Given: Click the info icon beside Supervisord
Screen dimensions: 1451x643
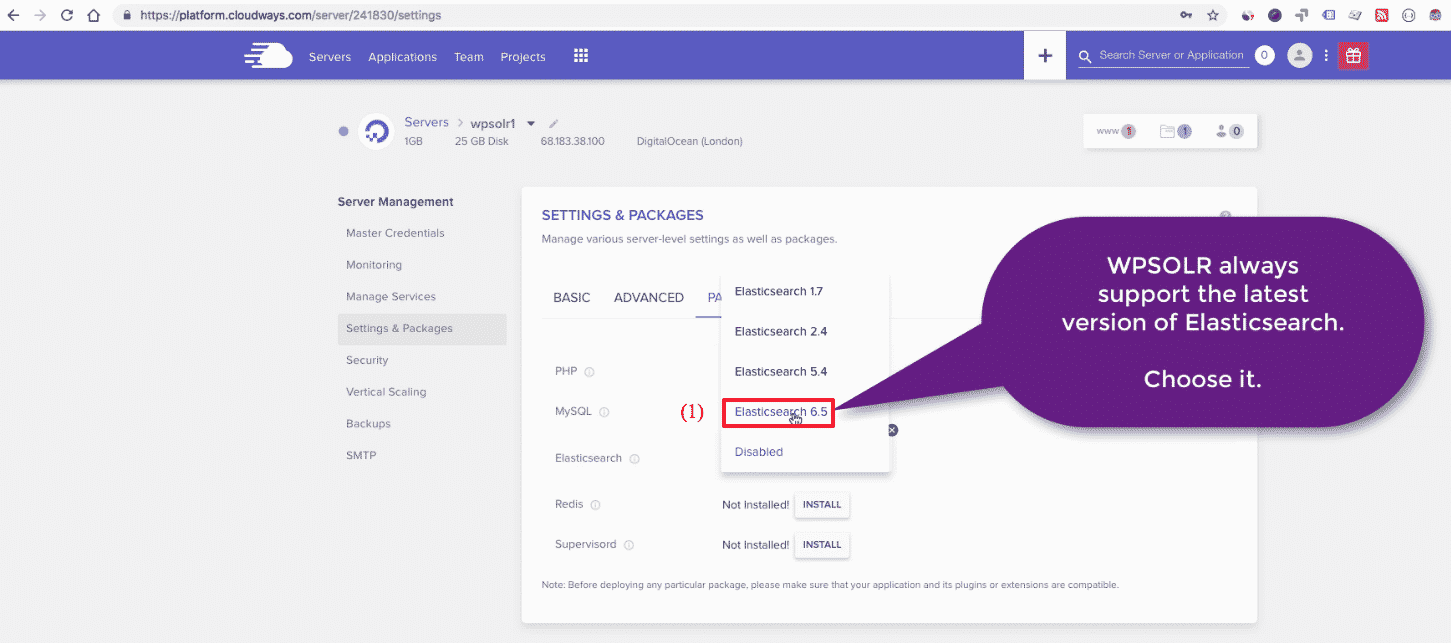Looking at the screenshot, I should (x=628, y=545).
